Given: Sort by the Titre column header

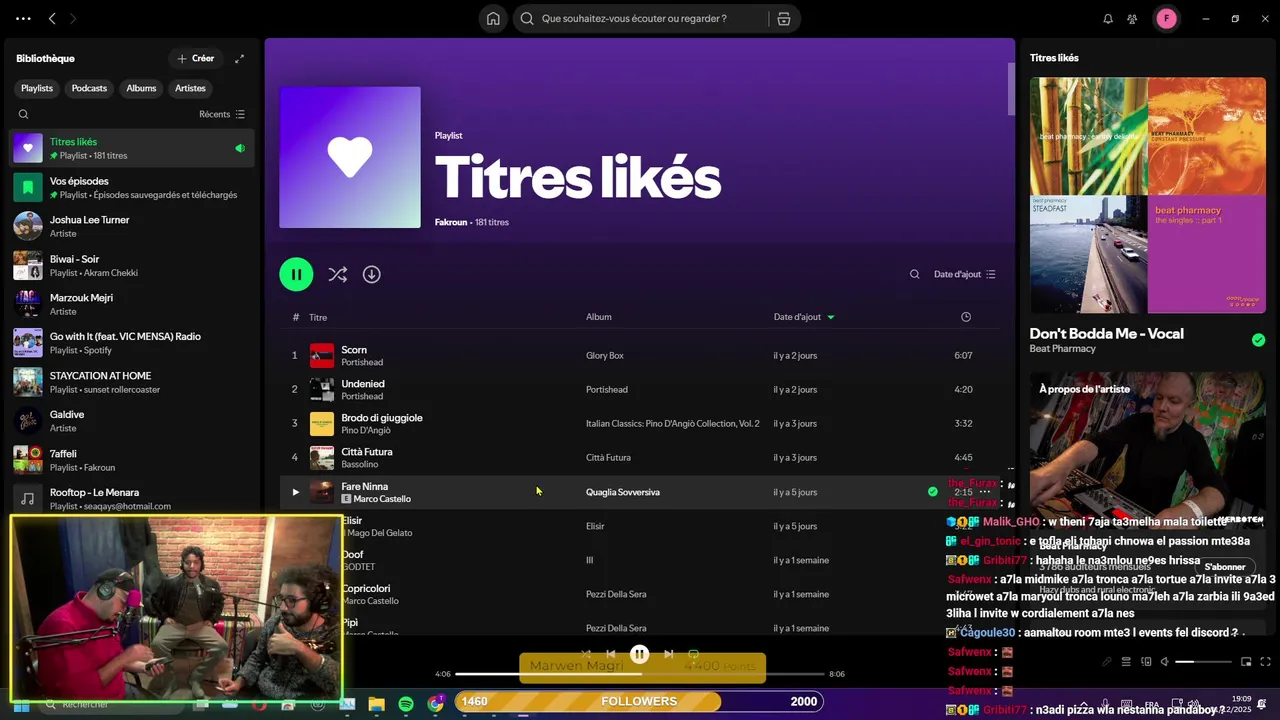Looking at the screenshot, I should [318, 317].
